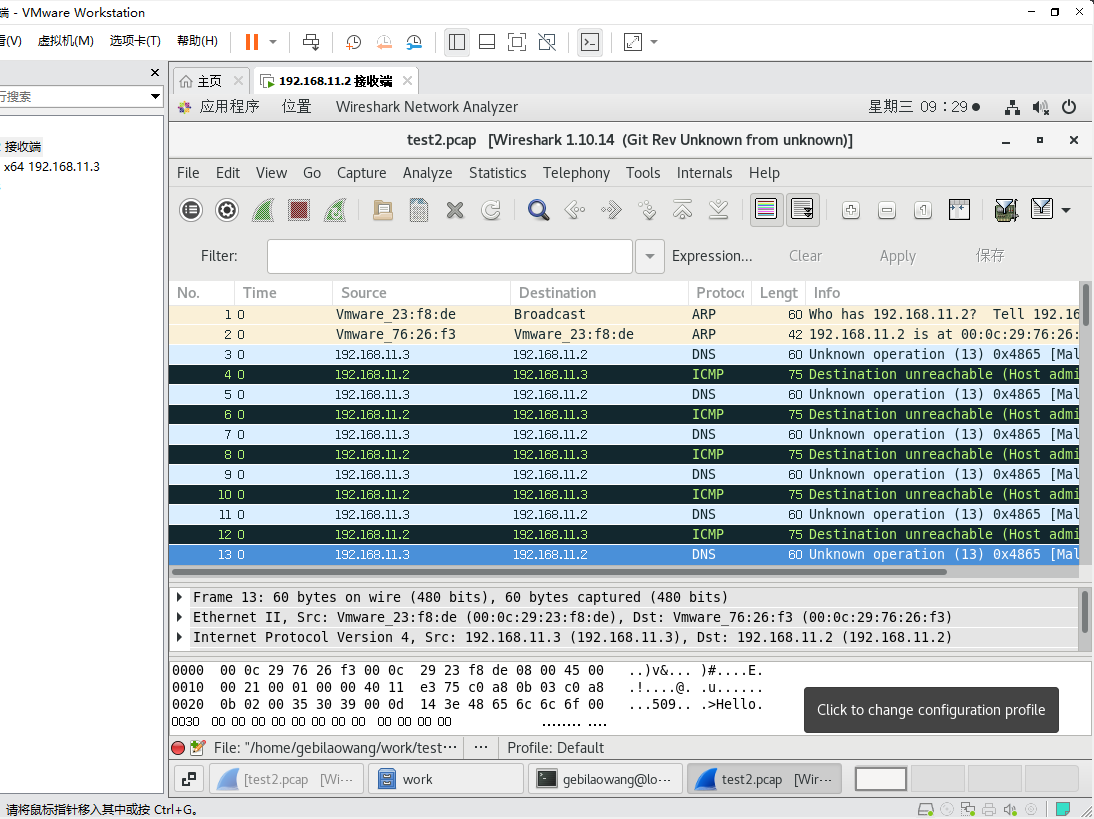Pause the virtual machine in VMware toolbar
The width and height of the screenshot is (1094, 819).
tap(252, 42)
